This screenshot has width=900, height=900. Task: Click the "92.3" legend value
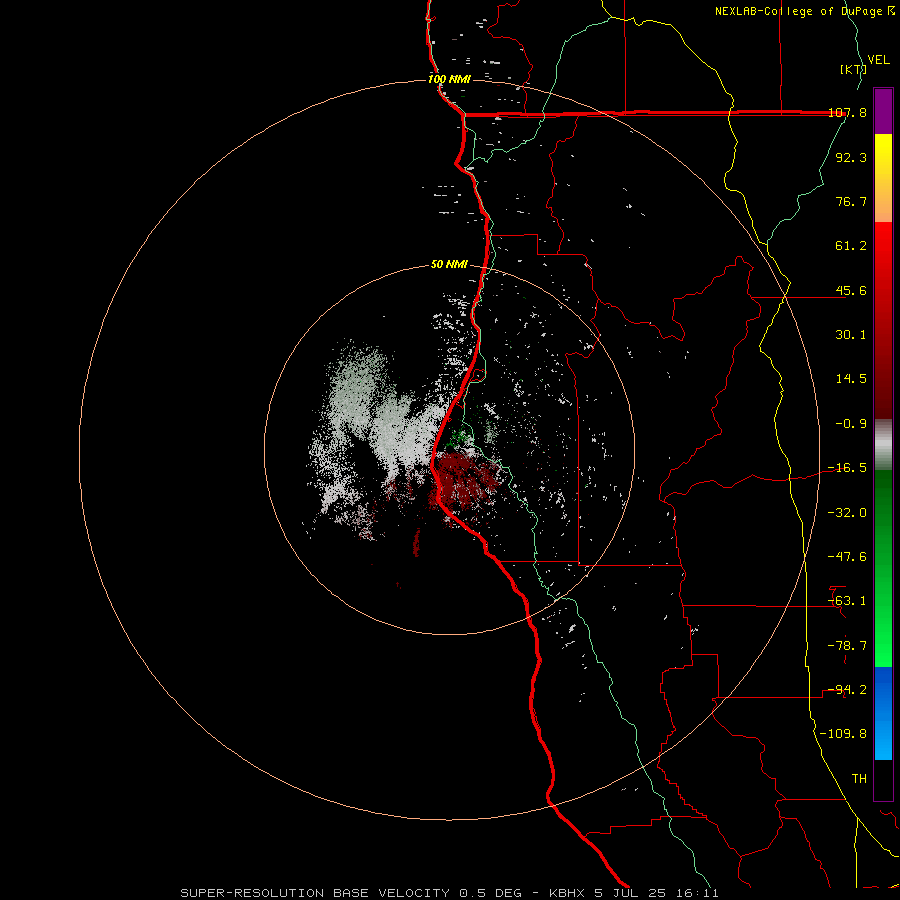click(x=851, y=157)
